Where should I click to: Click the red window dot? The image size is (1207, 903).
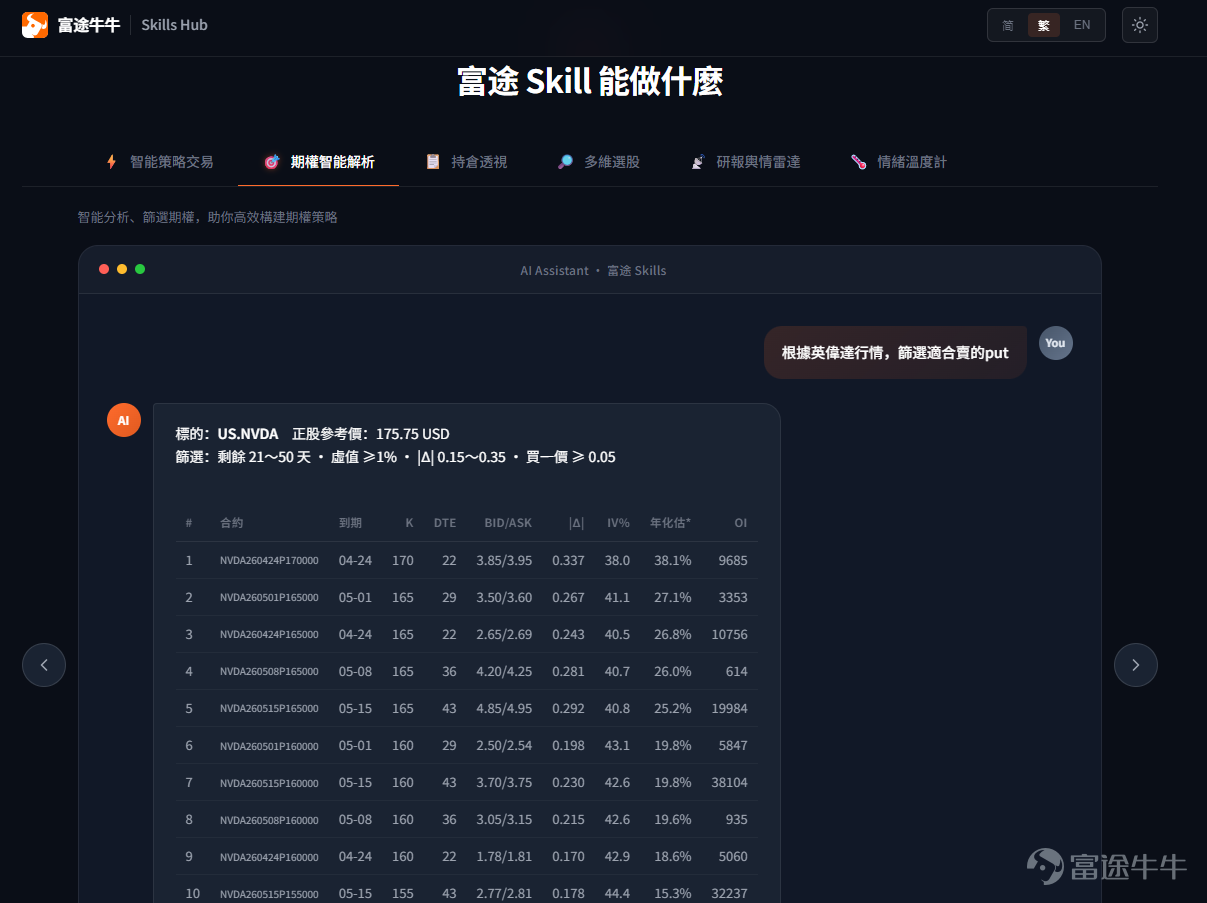pyautogui.click(x=104, y=269)
